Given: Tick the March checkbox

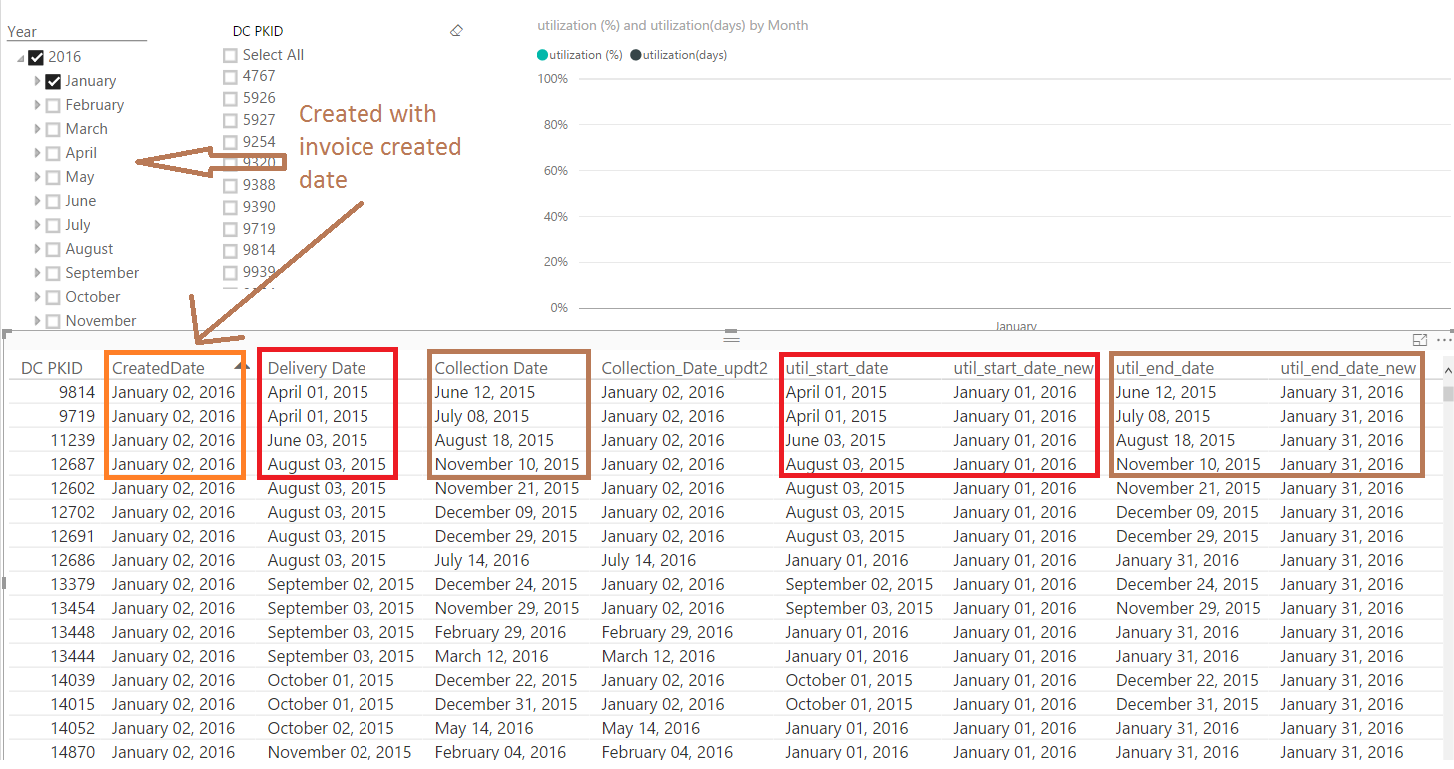Looking at the screenshot, I should (54, 129).
